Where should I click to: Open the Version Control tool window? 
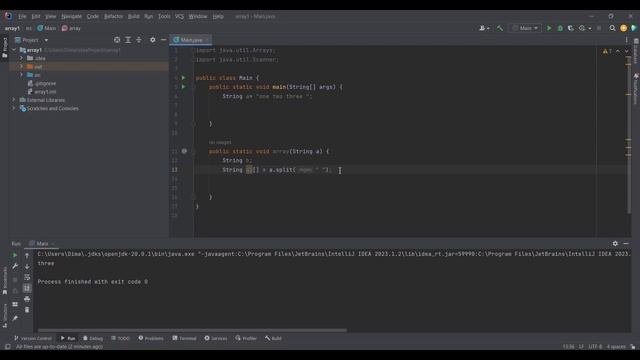tap(33, 338)
